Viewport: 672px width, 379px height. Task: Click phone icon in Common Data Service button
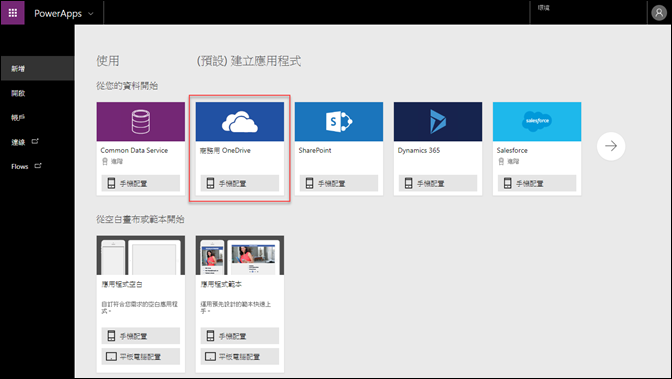click(111, 183)
